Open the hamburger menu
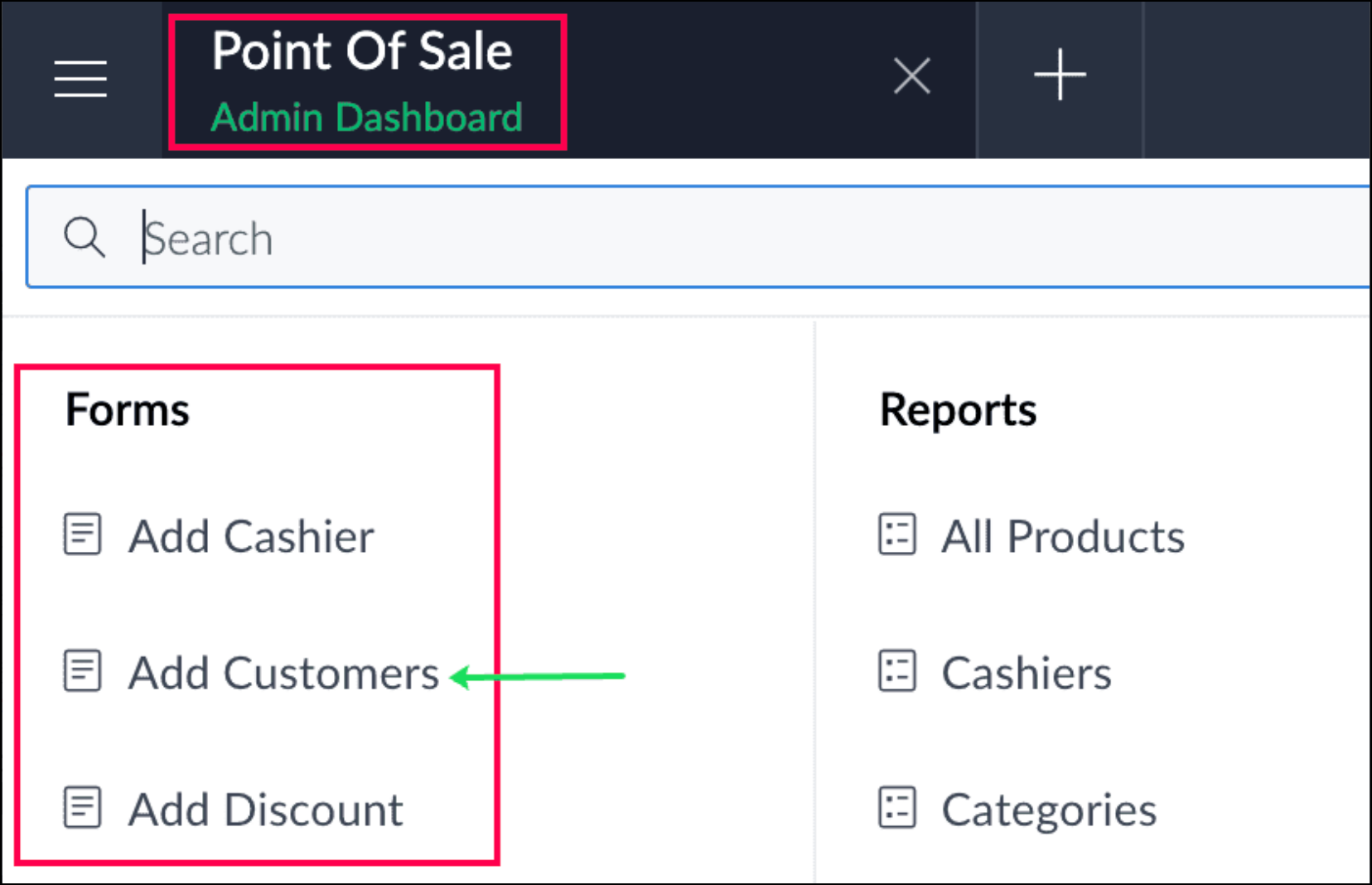 click(x=80, y=79)
